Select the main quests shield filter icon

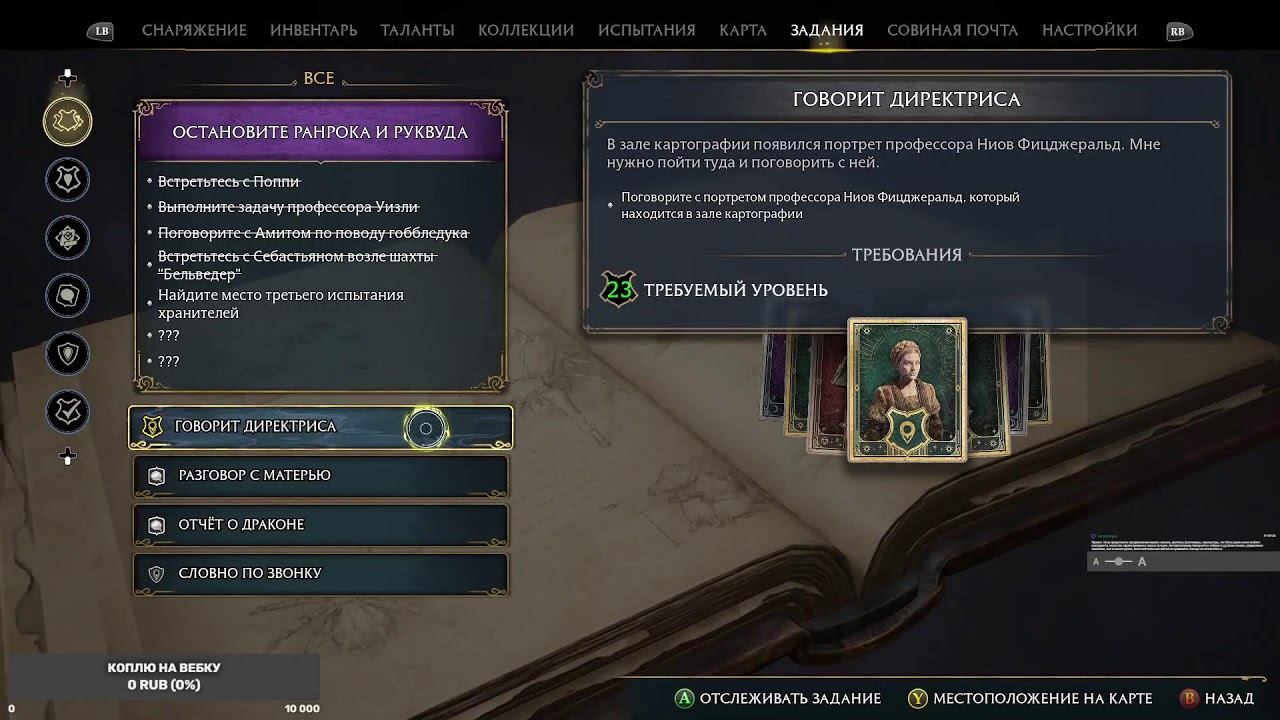(x=68, y=180)
